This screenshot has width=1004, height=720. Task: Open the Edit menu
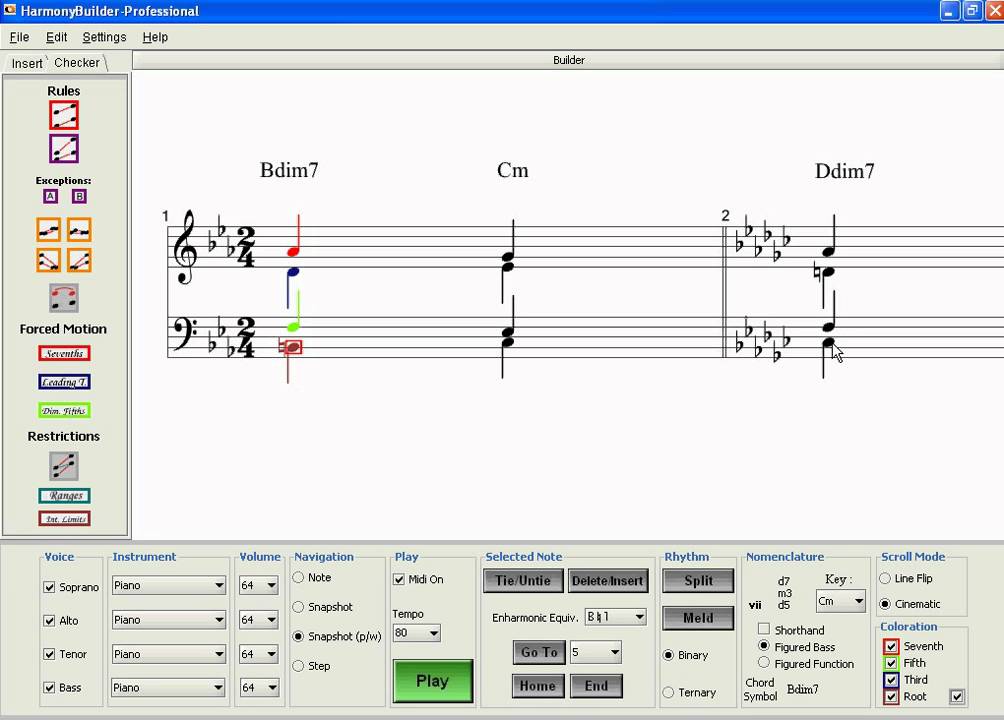point(56,37)
